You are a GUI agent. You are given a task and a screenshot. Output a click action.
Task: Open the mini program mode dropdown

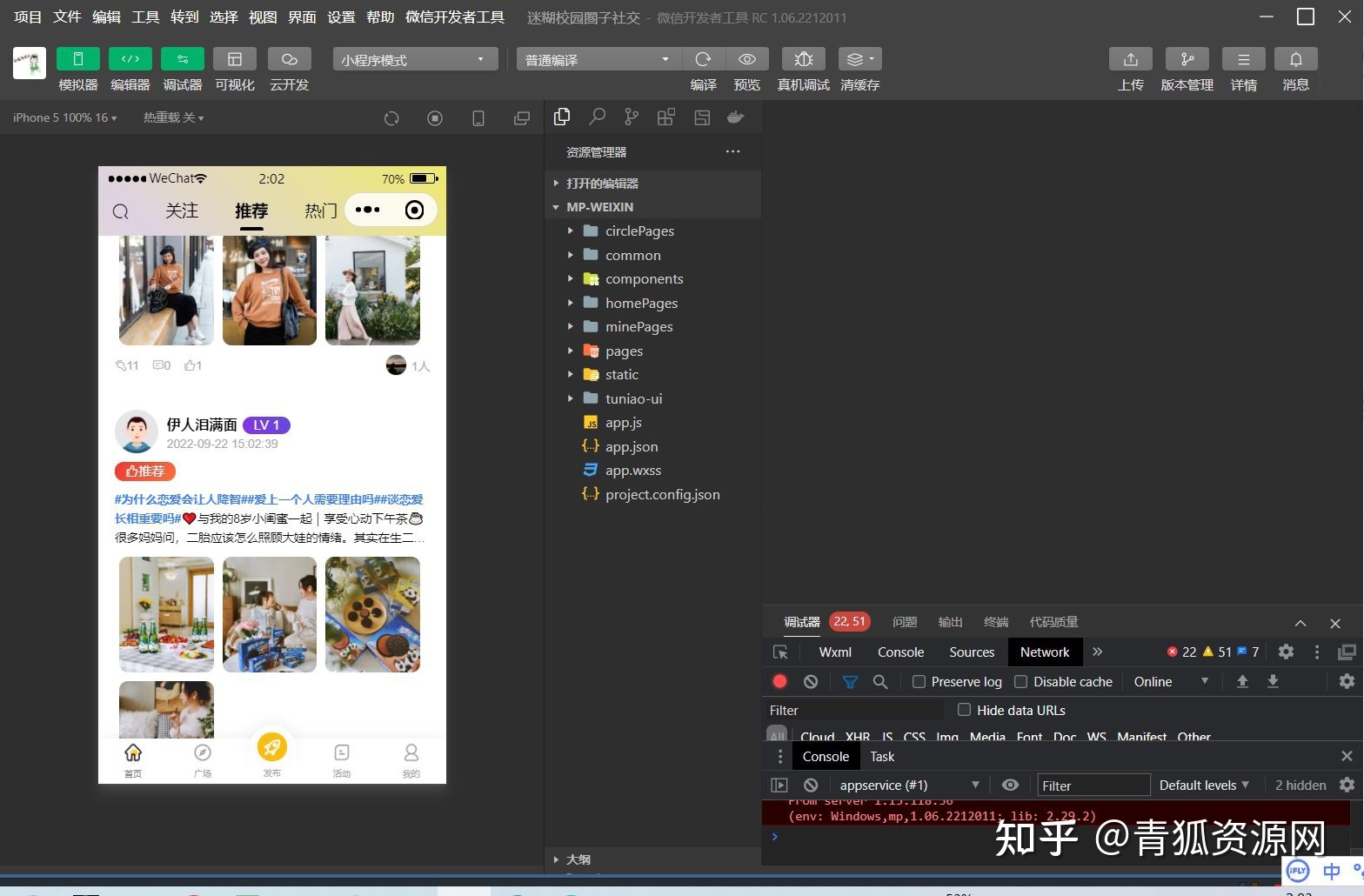pyautogui.click(x=415, y=59)
